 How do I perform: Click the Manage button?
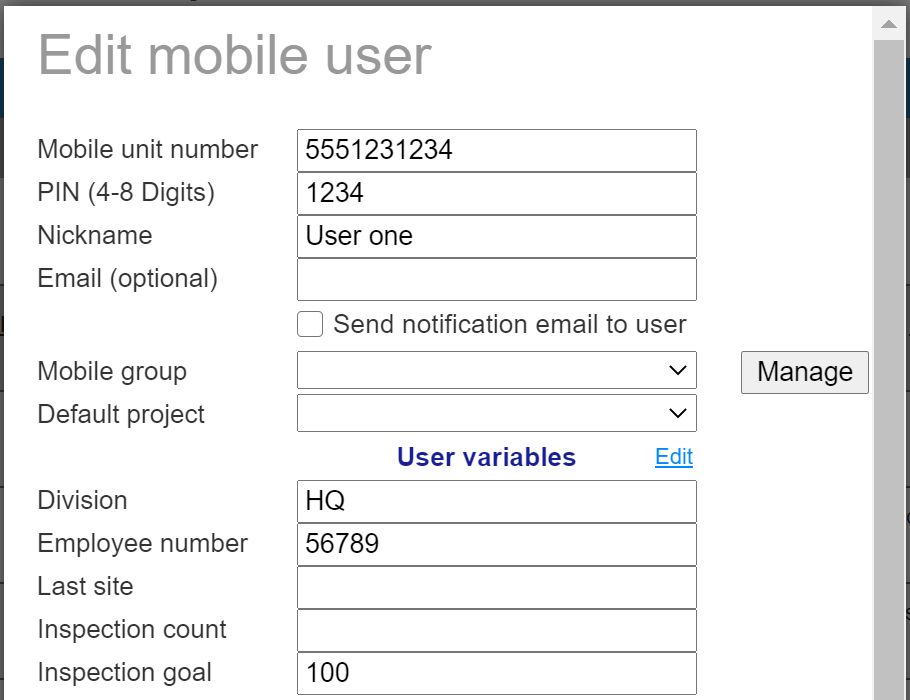(804, 372)
